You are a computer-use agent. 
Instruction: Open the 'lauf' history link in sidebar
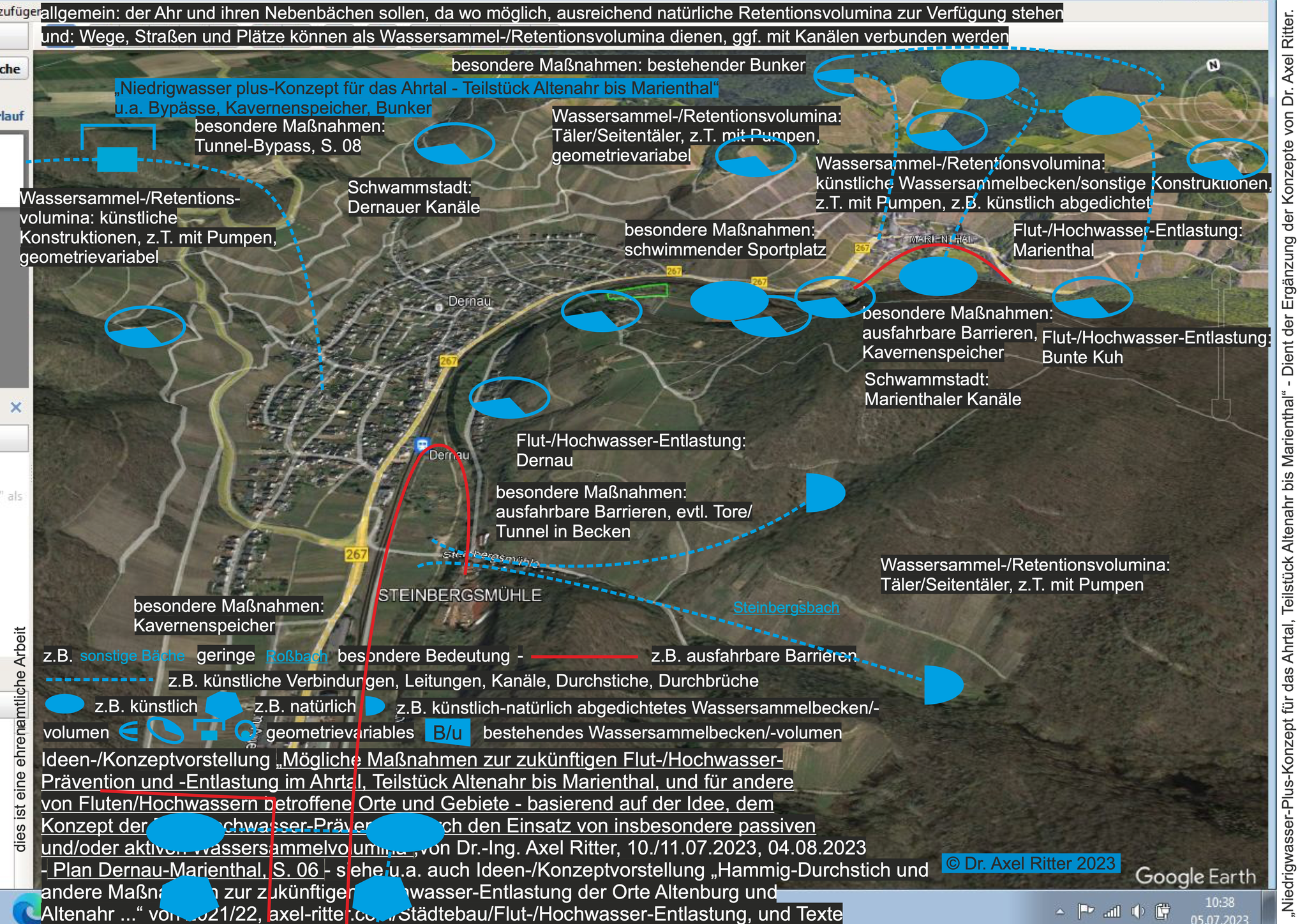[12, 115]
